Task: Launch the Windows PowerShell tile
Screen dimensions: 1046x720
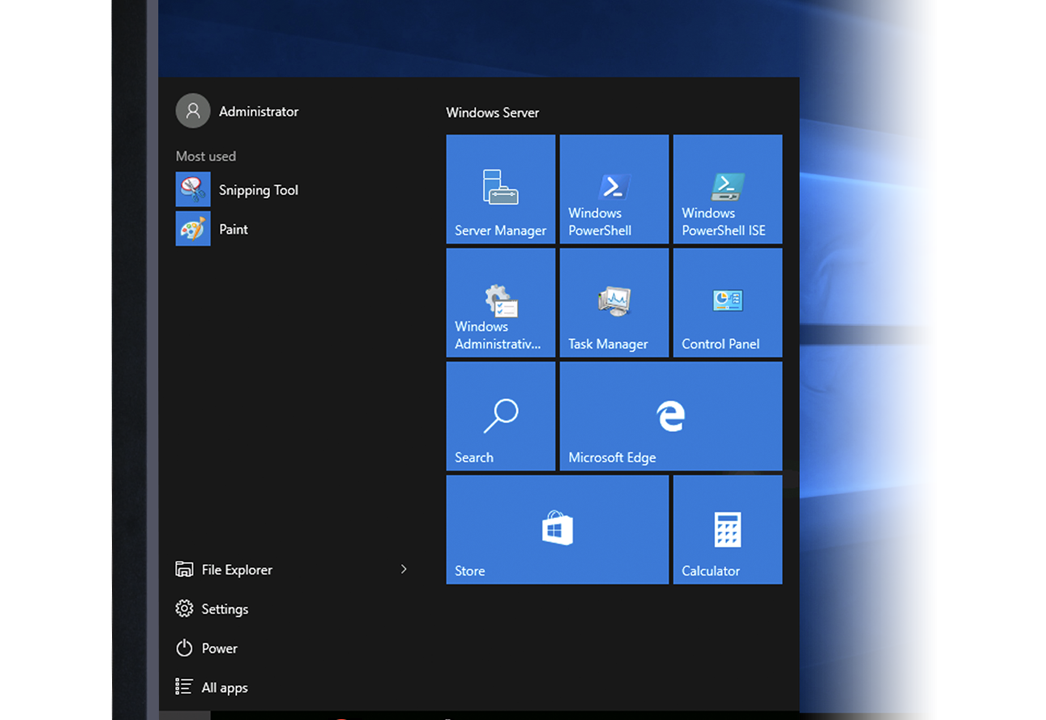Action: (x=614, y=189)
